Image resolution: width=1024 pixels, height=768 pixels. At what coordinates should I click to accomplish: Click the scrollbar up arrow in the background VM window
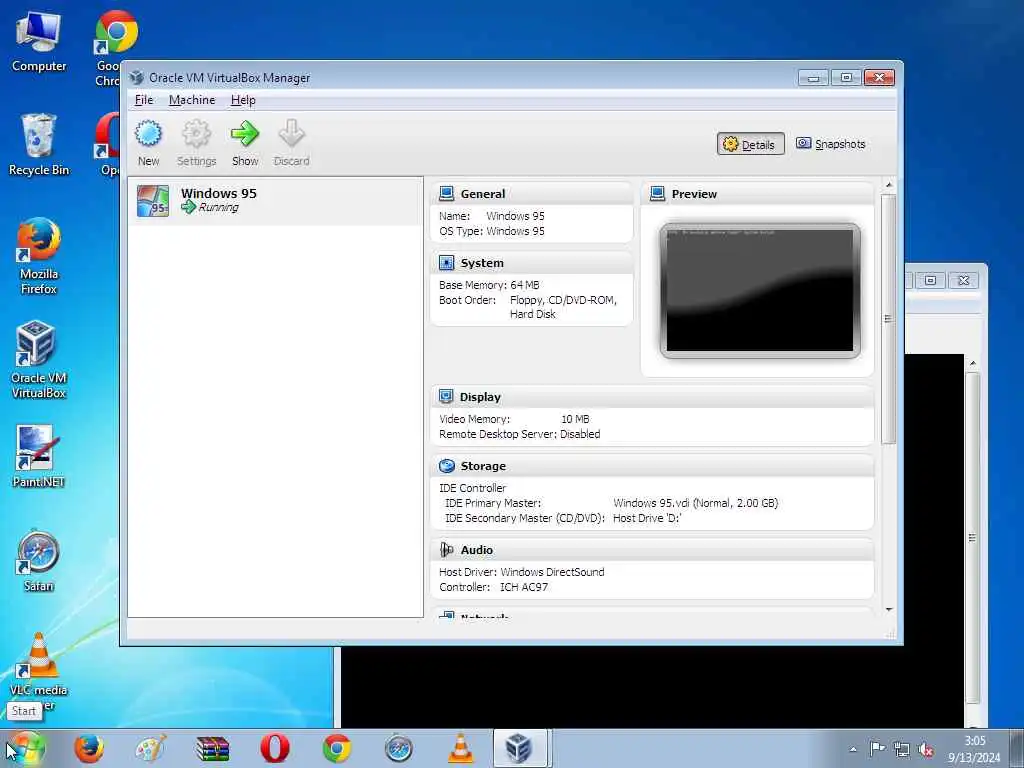click(972, 363)
